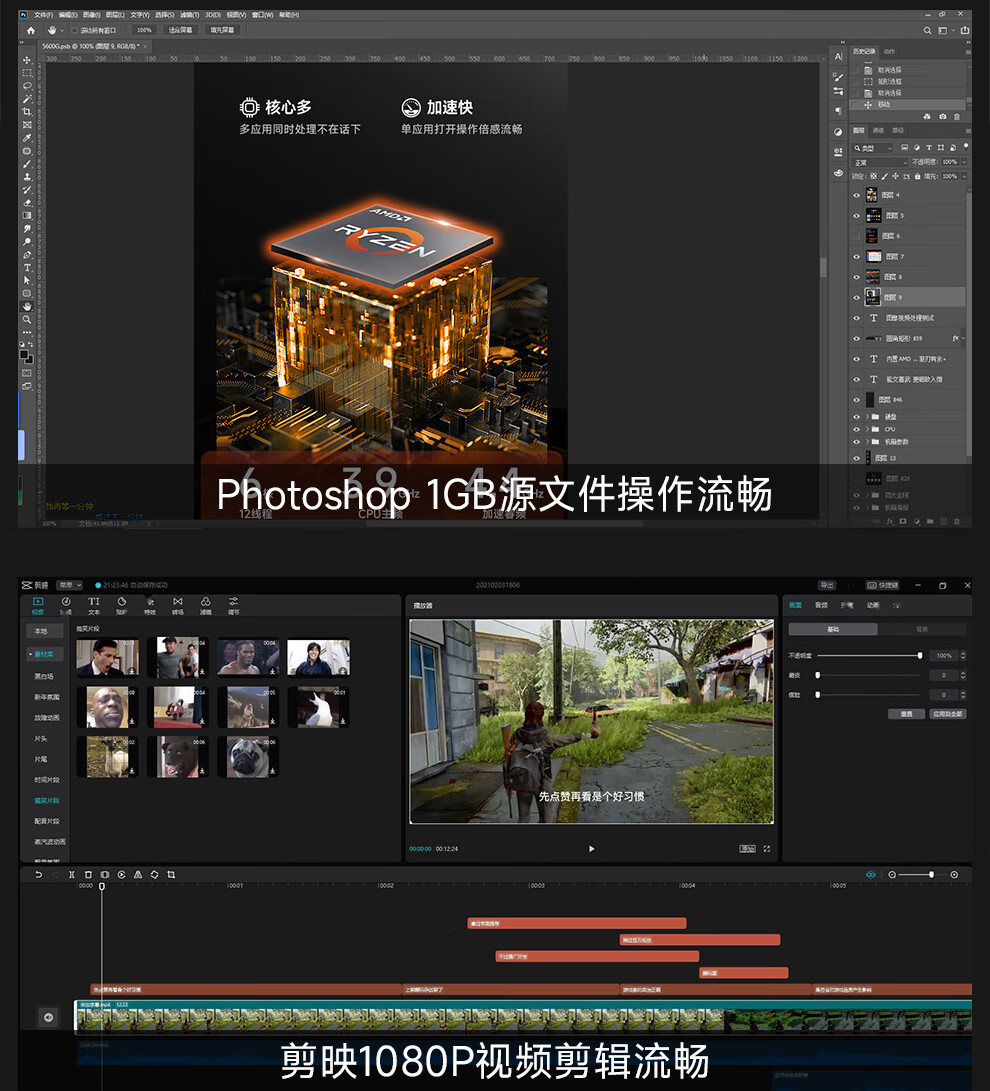Switch to the 通道 tab
Image resolution: width=990 pixels, height=1091 pixels.
(x=878, y=130)
